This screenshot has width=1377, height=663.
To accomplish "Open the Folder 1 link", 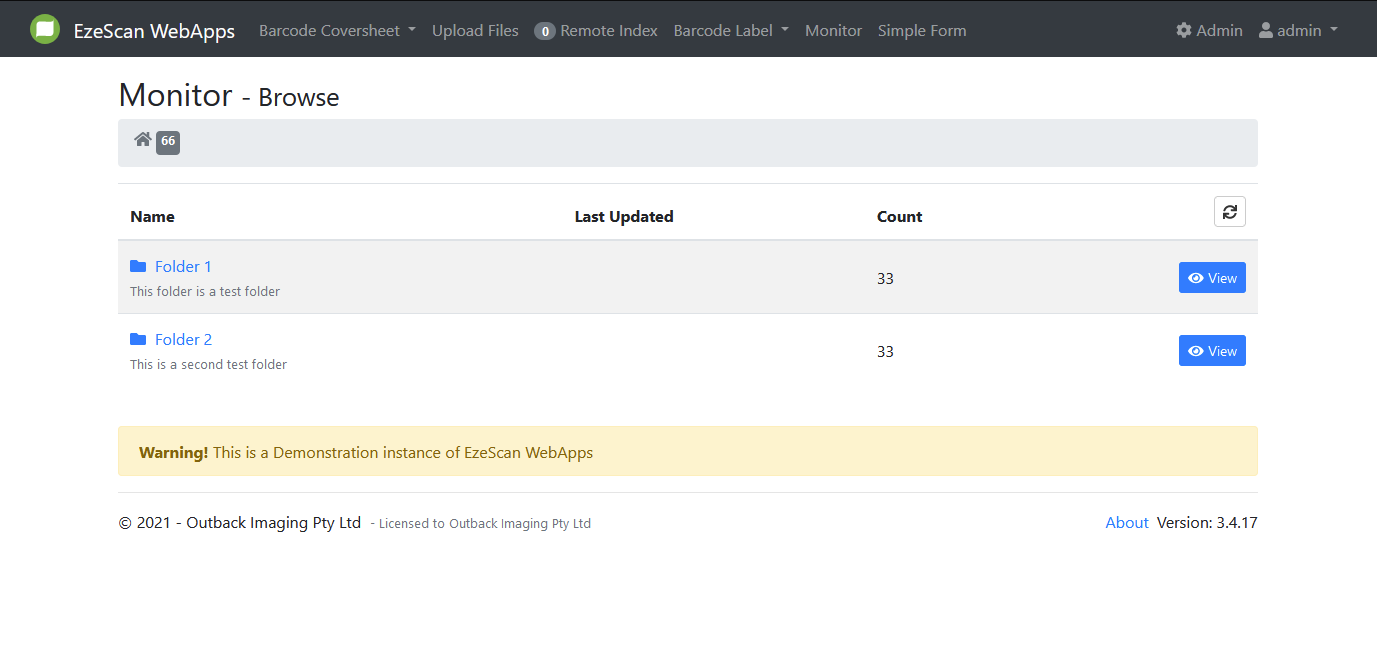I will pyautogui.click(x=183, y=266).
